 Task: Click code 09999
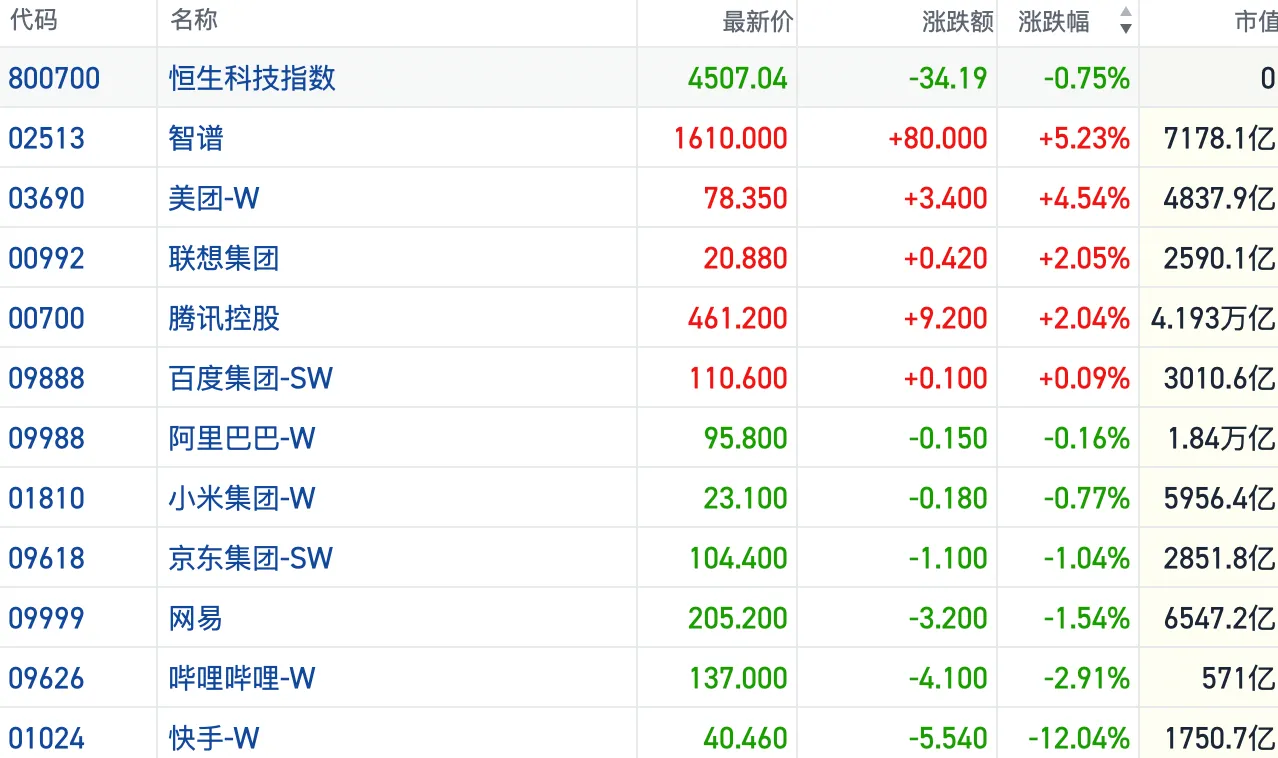(x=47, y=618)
